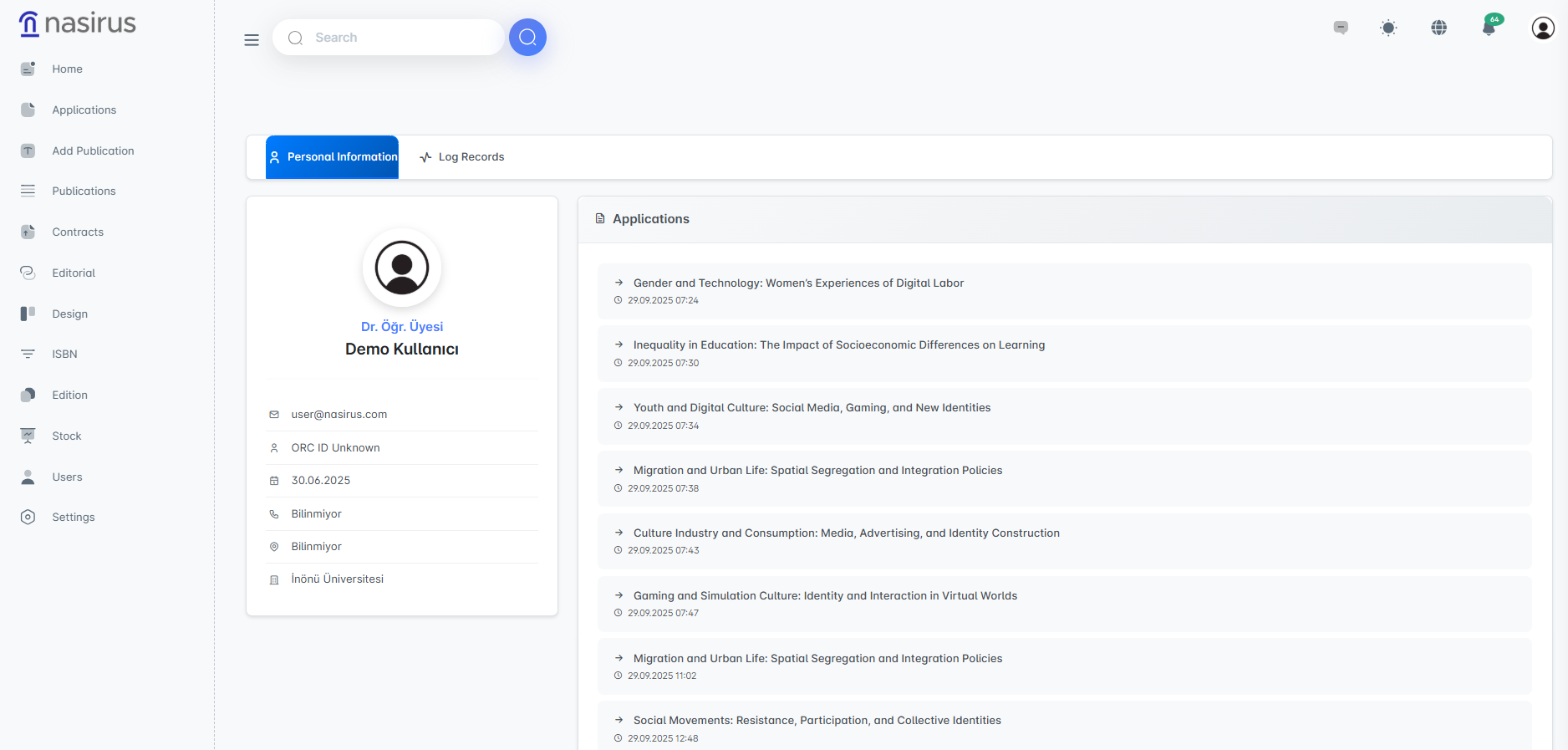Open the Gender and Technology application entry
This screenshot has width=1568, height=750.
[x=798, y=283]
